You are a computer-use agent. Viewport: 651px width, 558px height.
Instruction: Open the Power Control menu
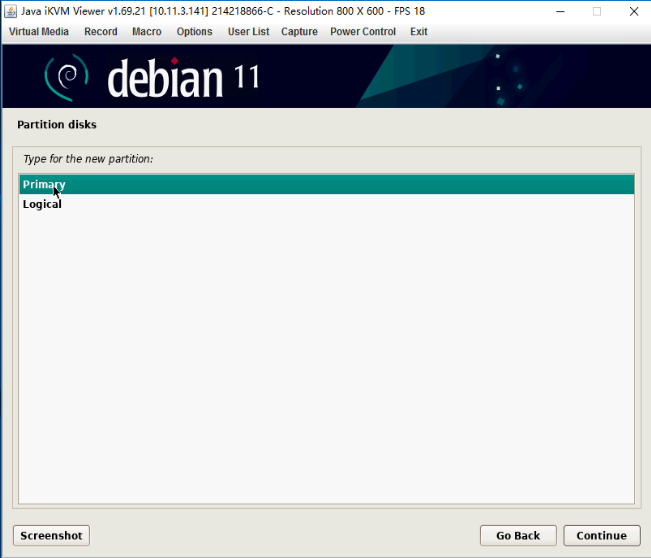point(363,32)
